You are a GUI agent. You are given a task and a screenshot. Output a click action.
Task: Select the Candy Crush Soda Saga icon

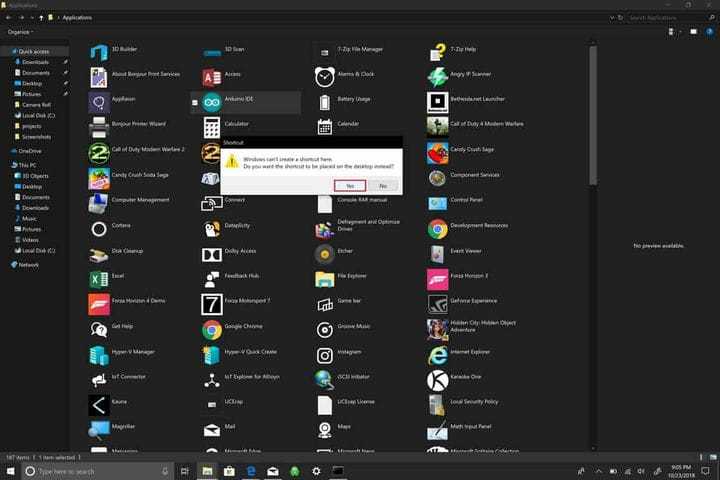click(99, 178)
